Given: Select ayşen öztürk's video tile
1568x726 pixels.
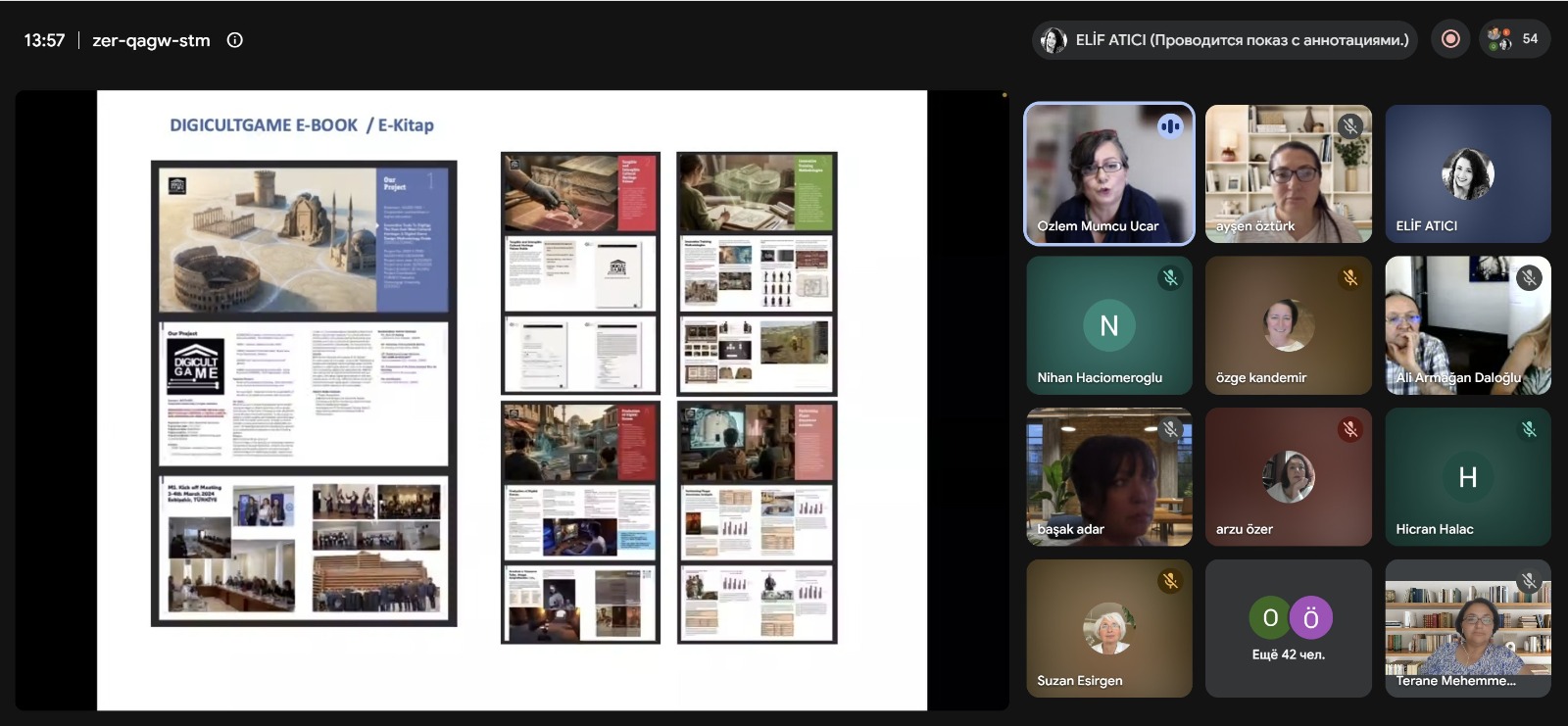Looking at the screenshot, I should point(1289,173).
